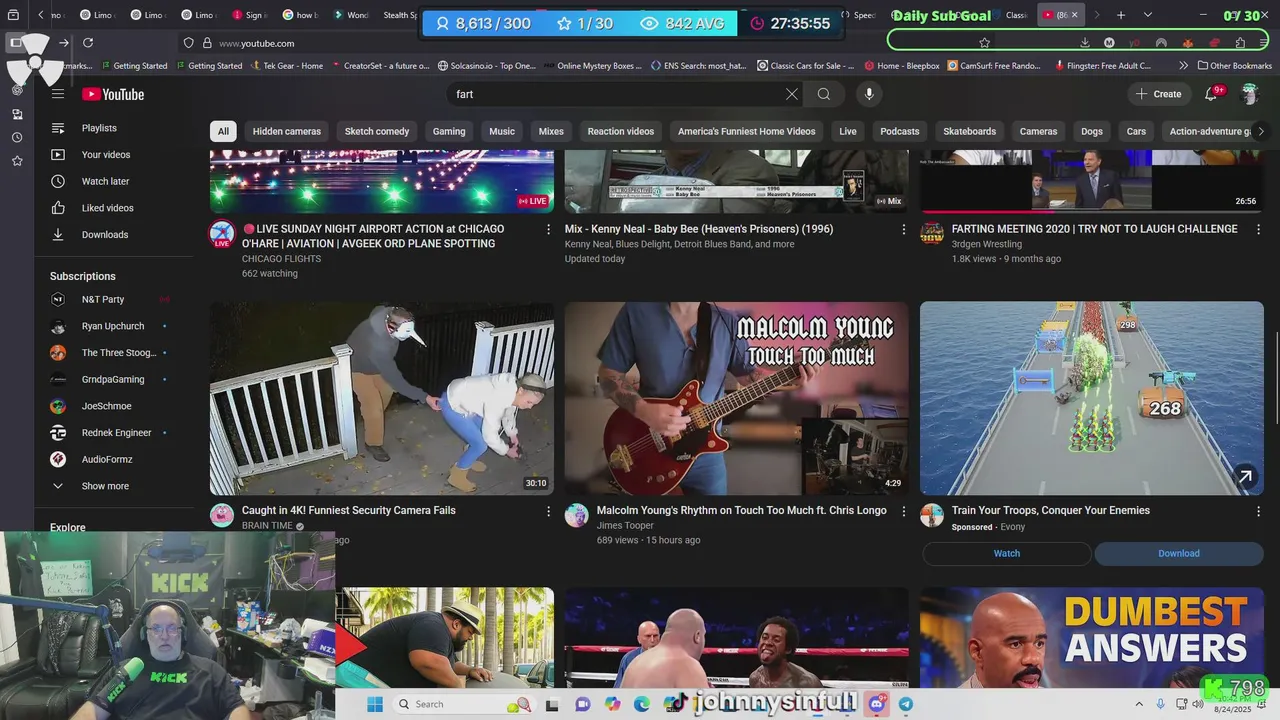1280x720 pixels.
Task: Open options for the Malcolm Young video
Action: pyautogui.click(x=903, y=511)
